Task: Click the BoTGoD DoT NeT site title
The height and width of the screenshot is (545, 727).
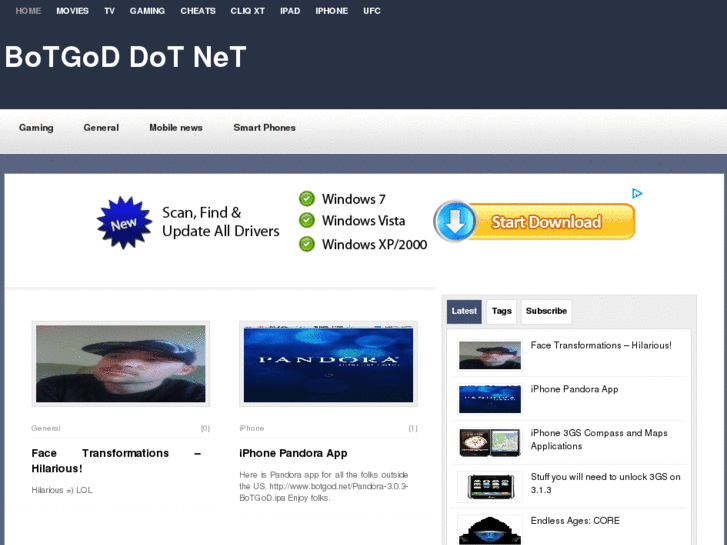Action: (126, 57)
